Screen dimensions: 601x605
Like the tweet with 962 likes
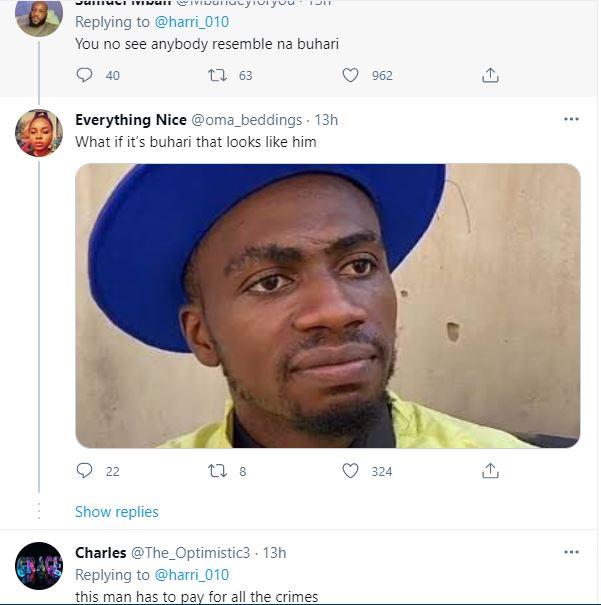pos(351,75)
